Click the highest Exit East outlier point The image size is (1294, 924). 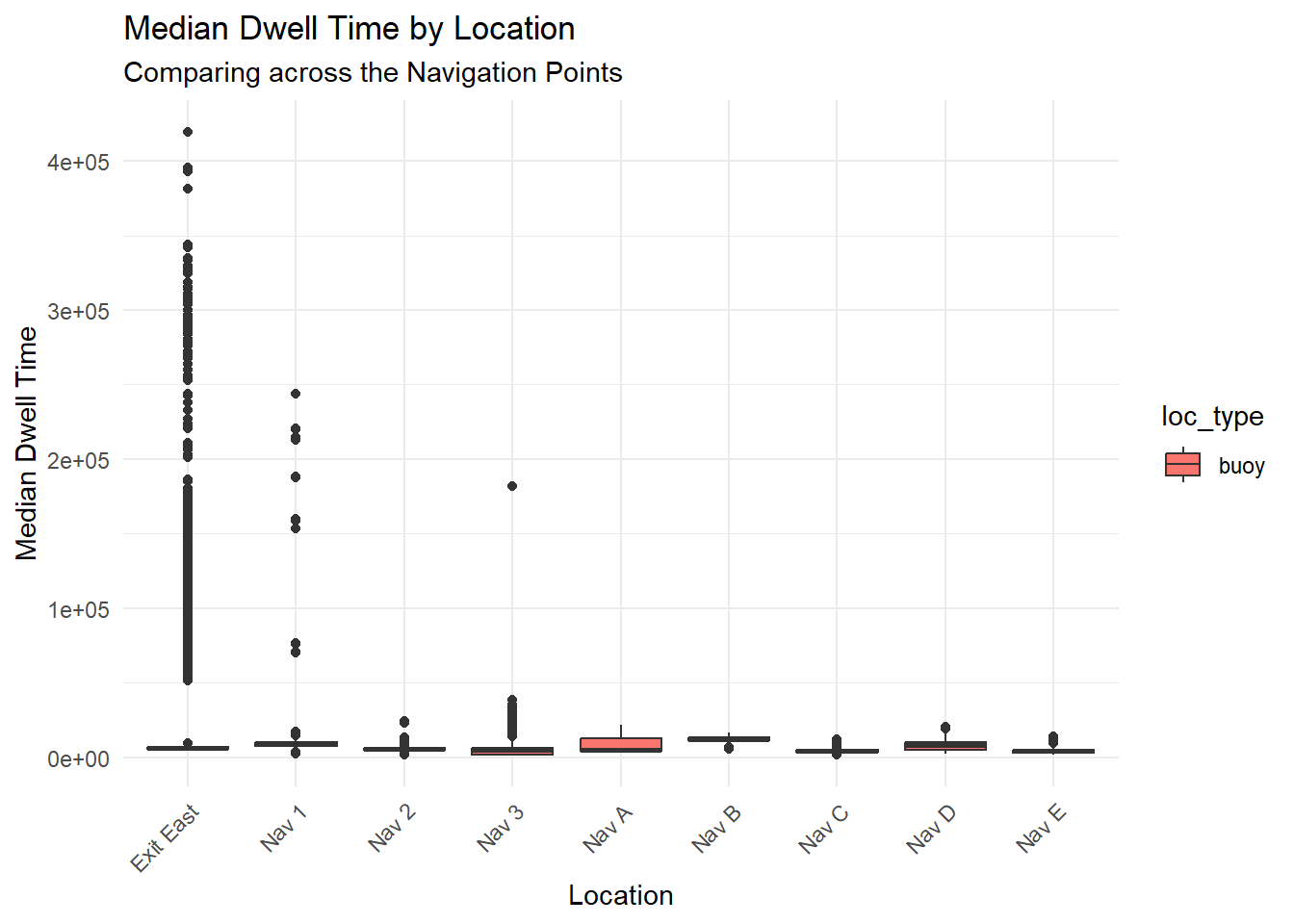(188, 132)
